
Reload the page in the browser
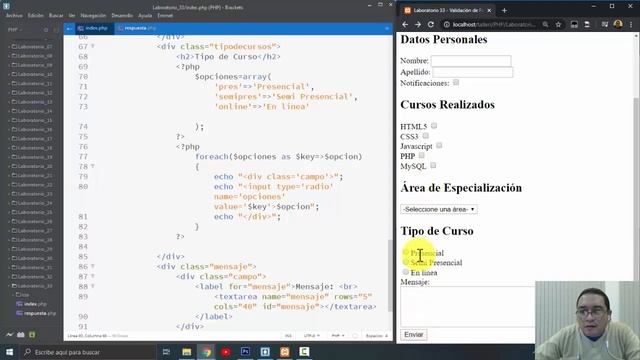pyautogui.click(x=431, y=24)
